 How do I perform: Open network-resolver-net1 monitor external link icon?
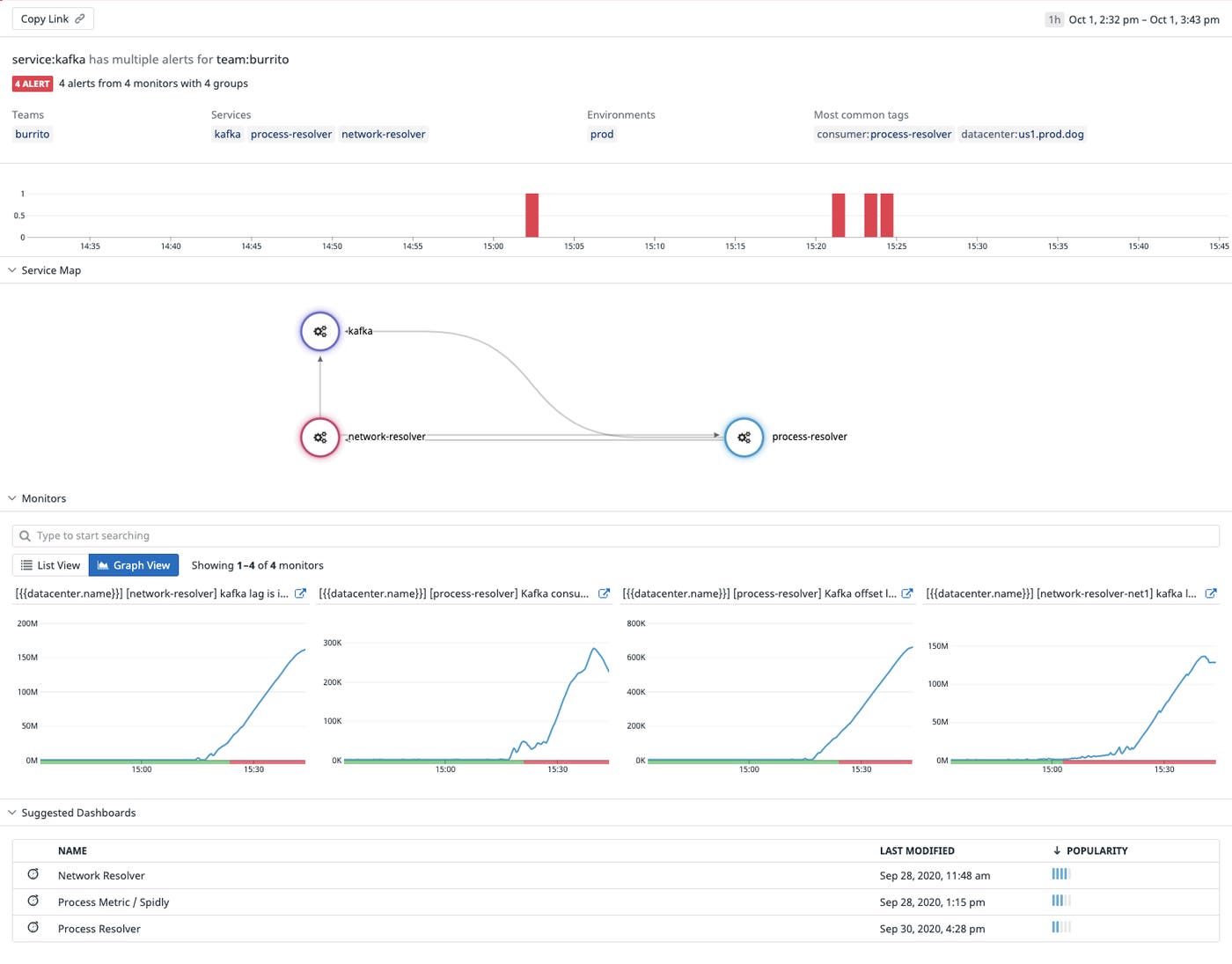click(x=1211, y=593)
